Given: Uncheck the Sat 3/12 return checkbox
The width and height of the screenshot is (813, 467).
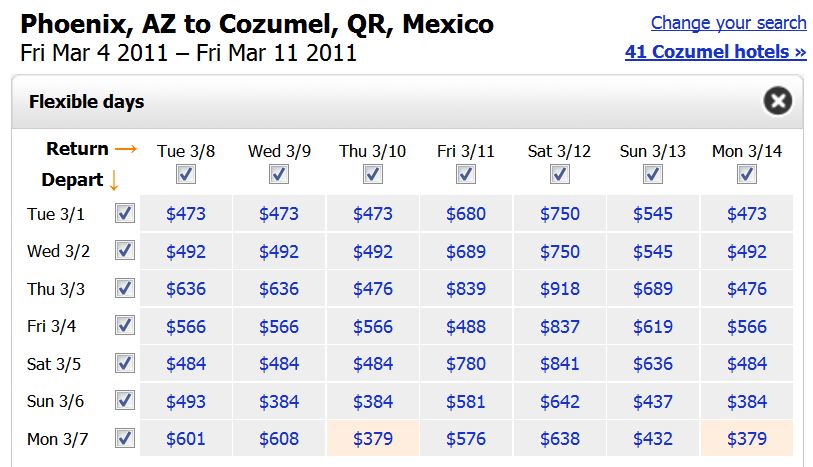Looking at the screenshot, I should (559, 175).
